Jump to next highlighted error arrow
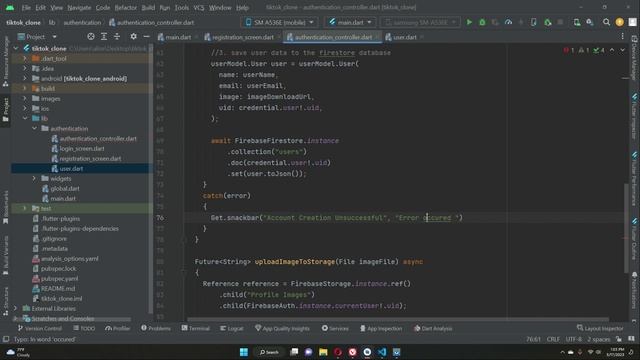Viewport: 640px width, 360px height. pyautogui.click(x=622, y=50)
